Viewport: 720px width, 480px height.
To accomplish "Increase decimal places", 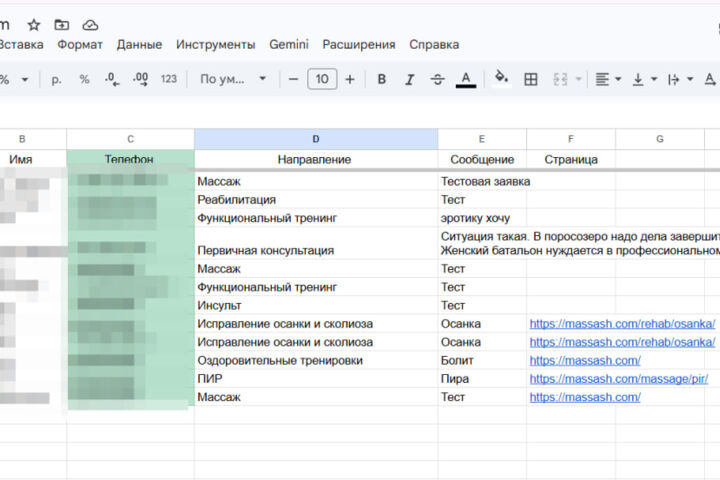I will (x=140, y=79).
